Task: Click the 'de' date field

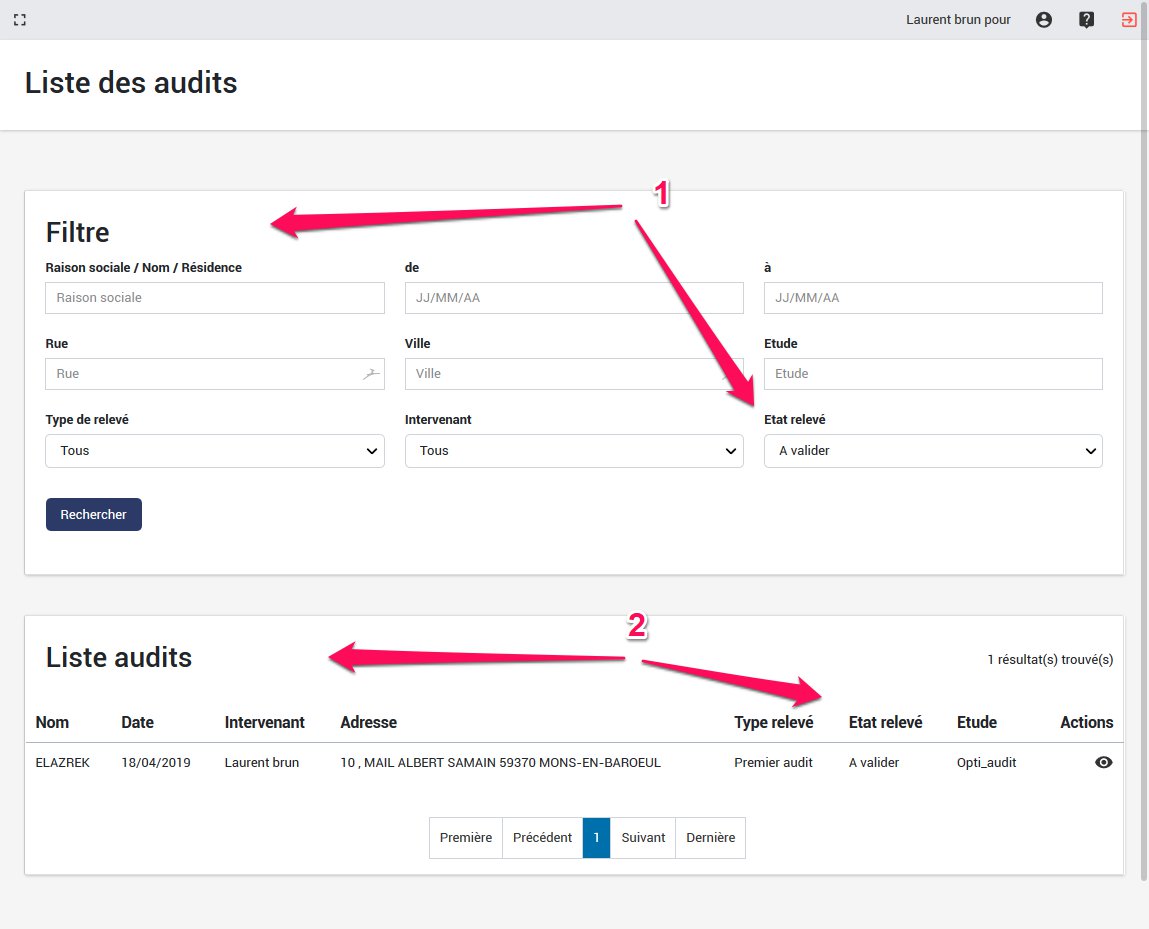Action: point(573,297)
